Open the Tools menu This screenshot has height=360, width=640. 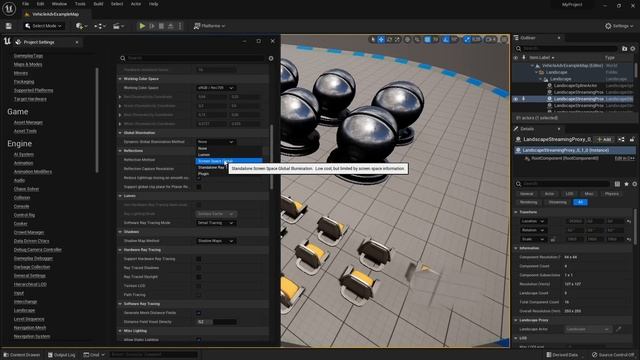(x=80, y=4)
